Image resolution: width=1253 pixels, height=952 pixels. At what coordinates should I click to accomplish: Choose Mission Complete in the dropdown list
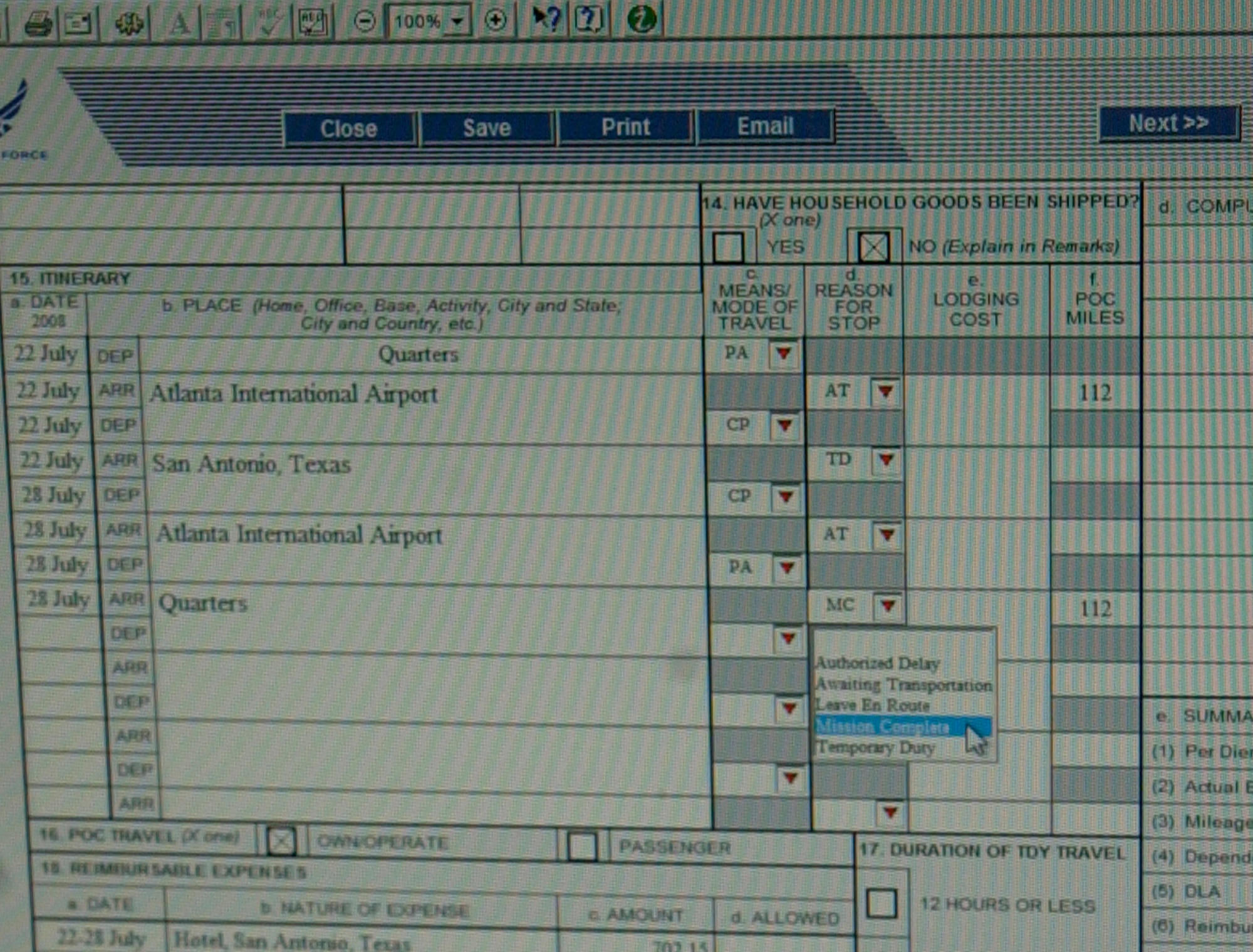point(903,727)
